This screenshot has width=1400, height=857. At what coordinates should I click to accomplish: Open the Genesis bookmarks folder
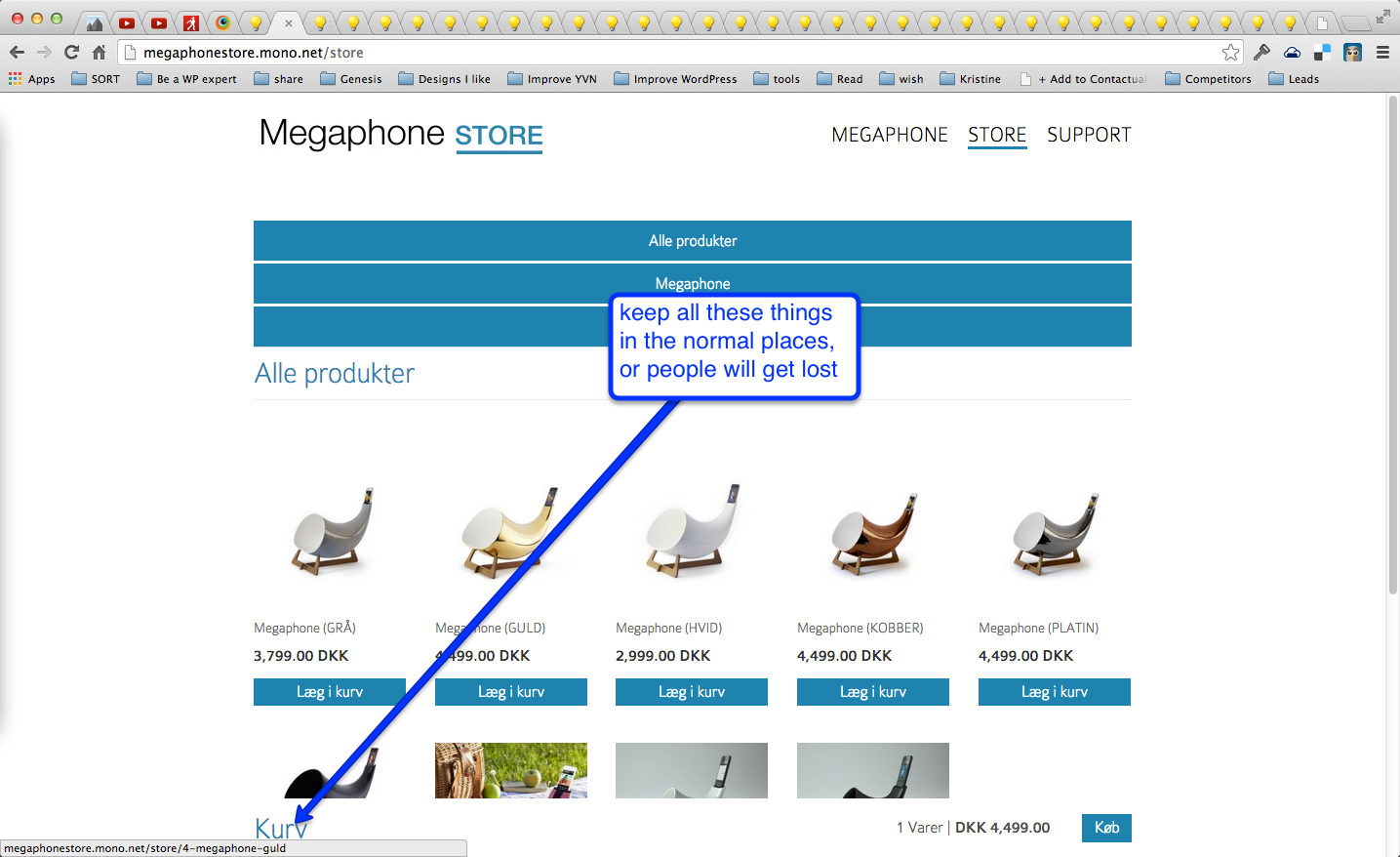coord(351,79)
